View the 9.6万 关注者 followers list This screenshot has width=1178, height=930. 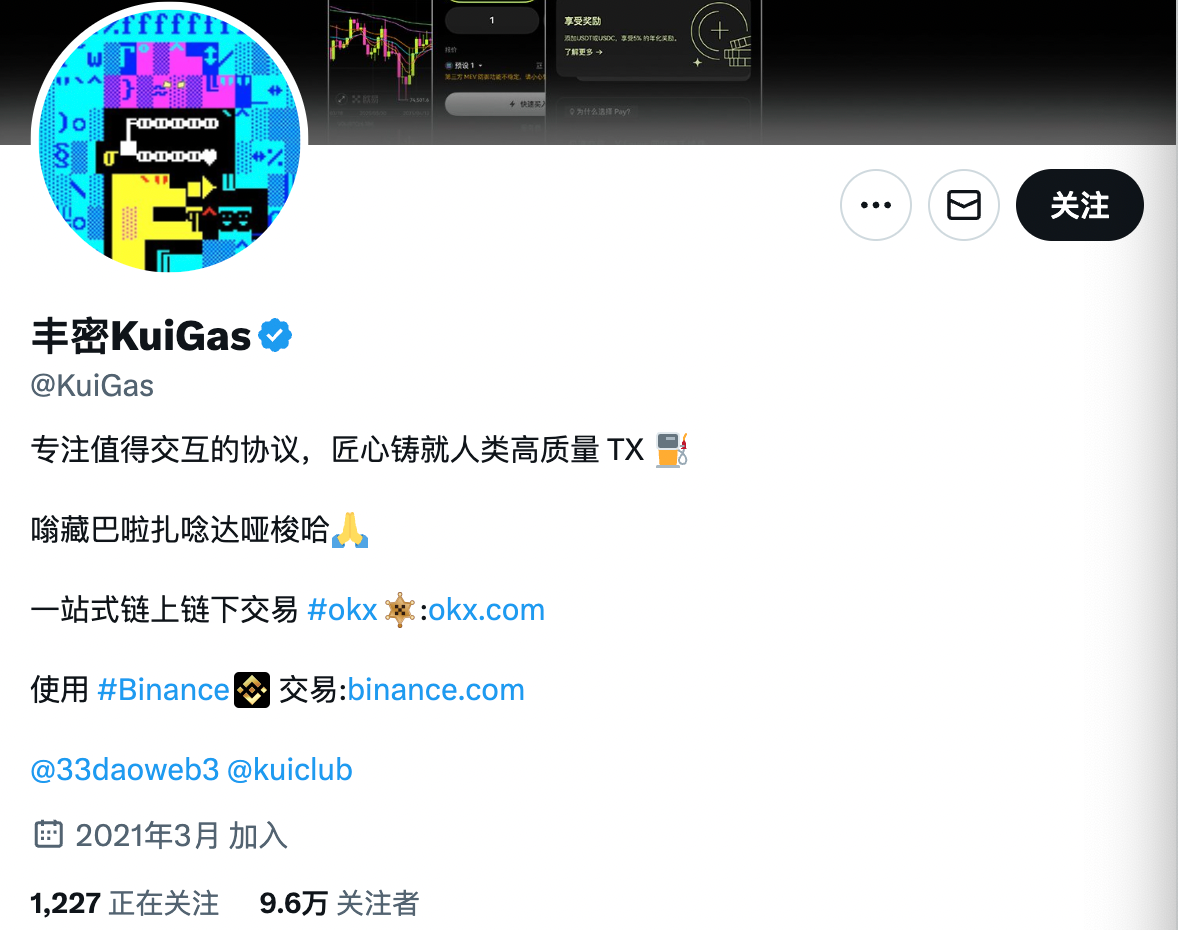[x=339, y=903]
